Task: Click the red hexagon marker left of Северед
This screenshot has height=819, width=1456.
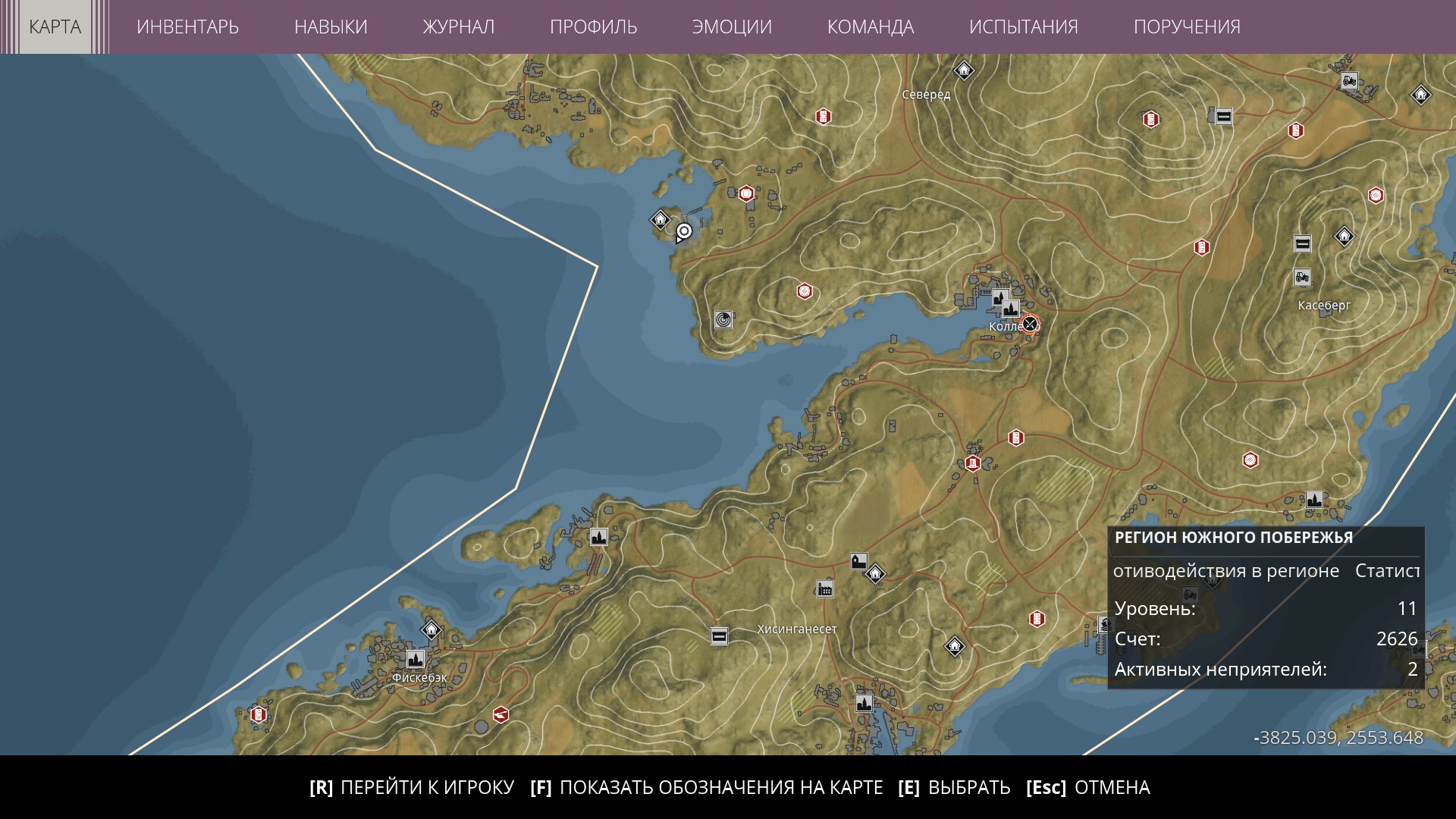Action: click(823, 117)
